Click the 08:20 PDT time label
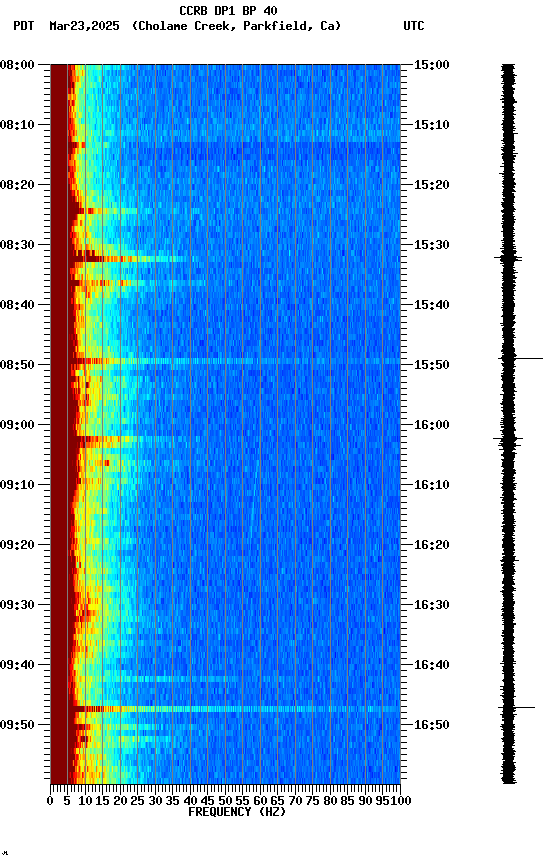The image size is (552, 864). (17, 185)
